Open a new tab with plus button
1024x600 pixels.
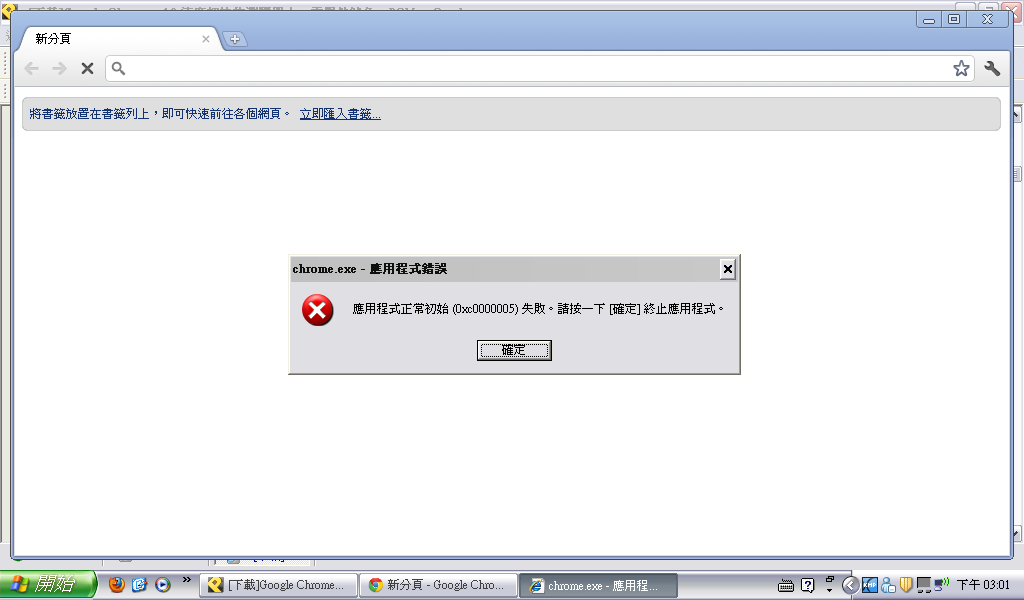tap(234, 39)
